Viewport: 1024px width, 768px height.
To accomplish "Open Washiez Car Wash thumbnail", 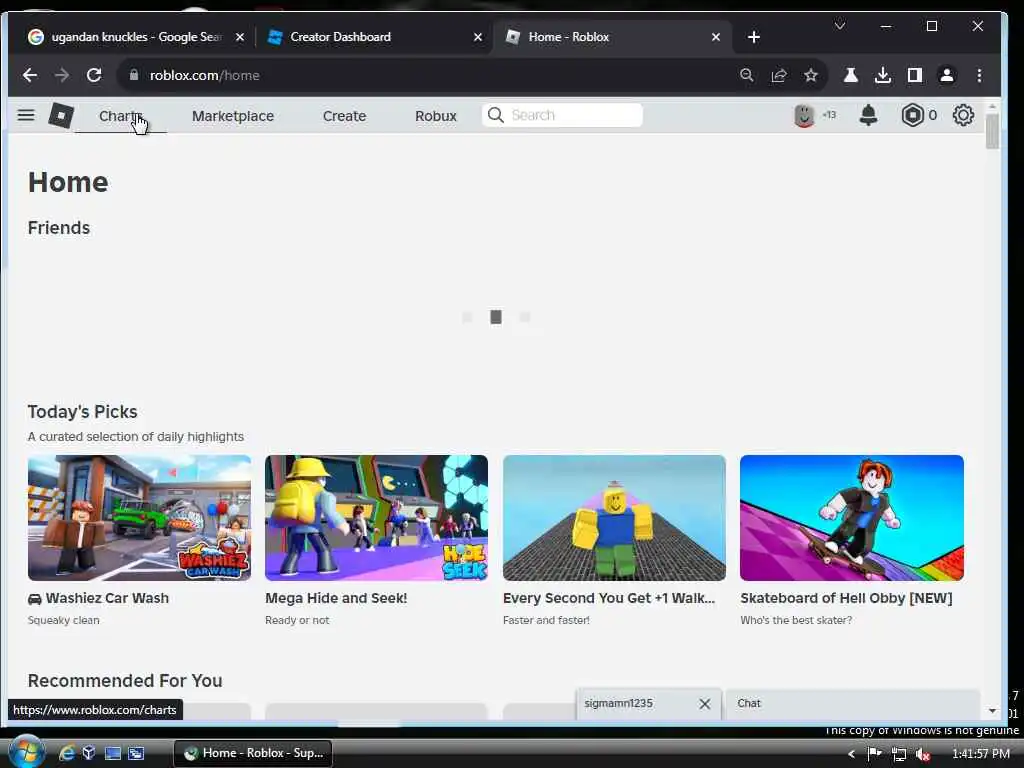I will [x=139, y=518].
